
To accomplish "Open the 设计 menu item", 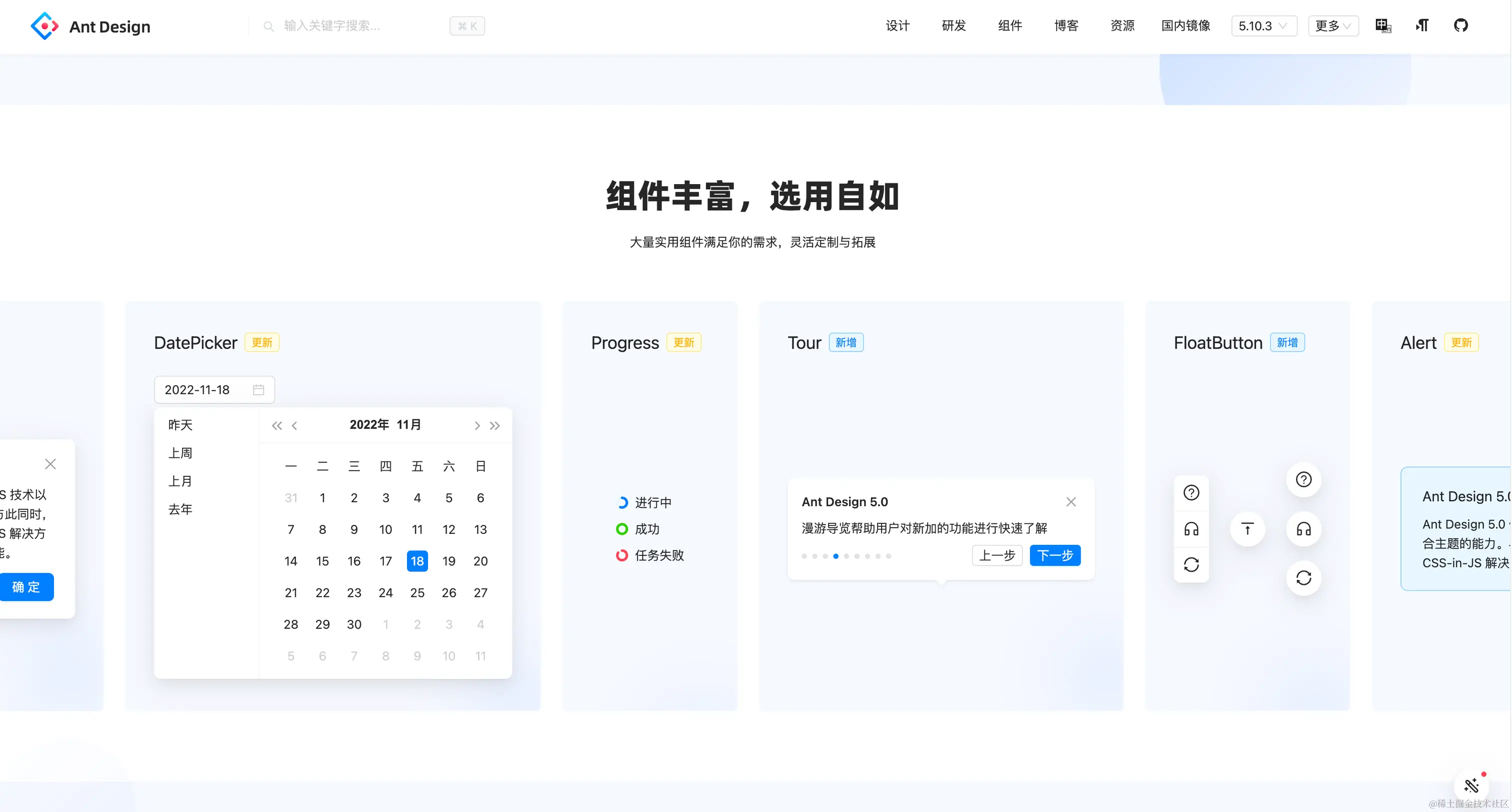I will (897, 26).
